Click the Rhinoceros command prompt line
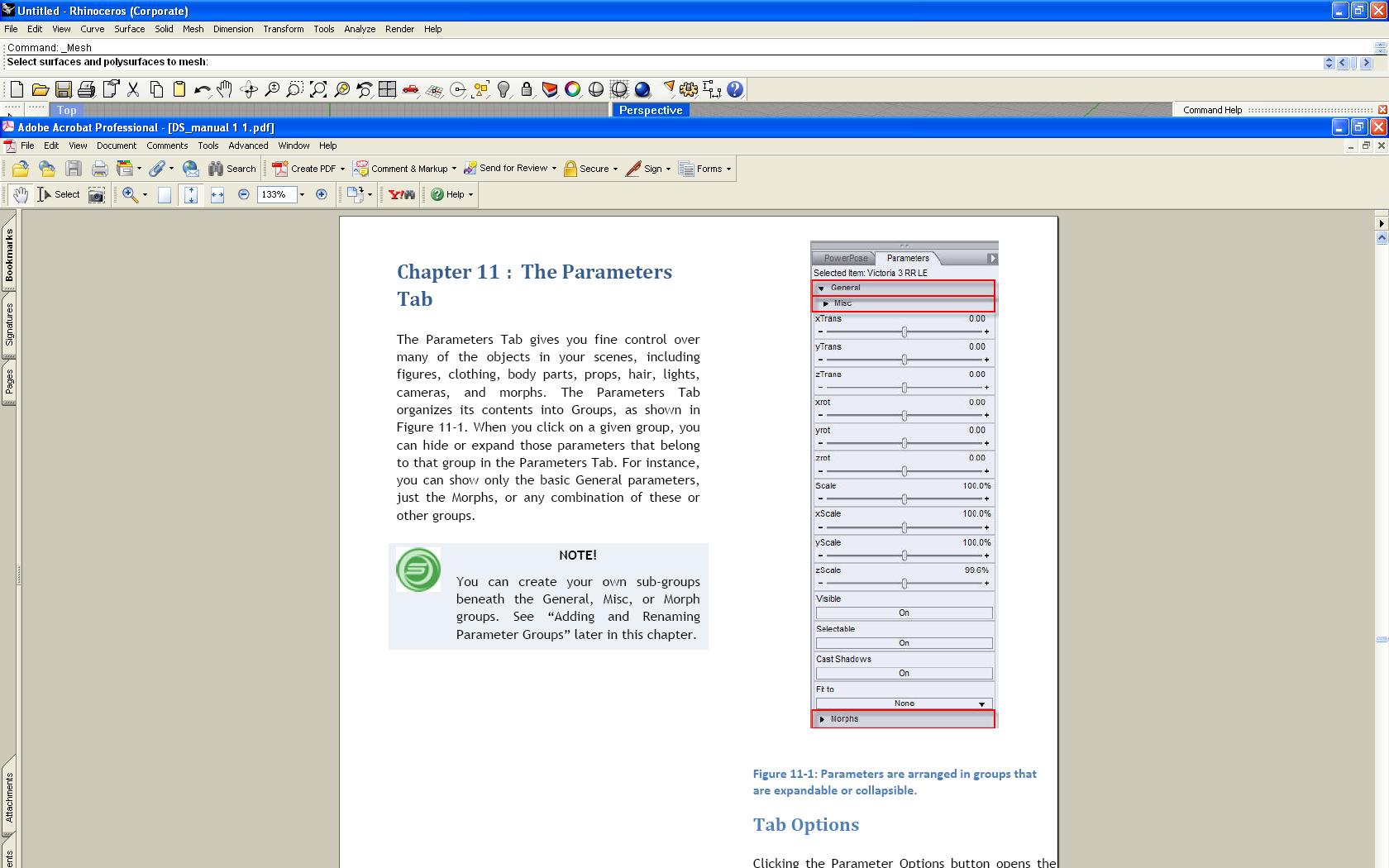1389x868 pixels. (661, 62)
